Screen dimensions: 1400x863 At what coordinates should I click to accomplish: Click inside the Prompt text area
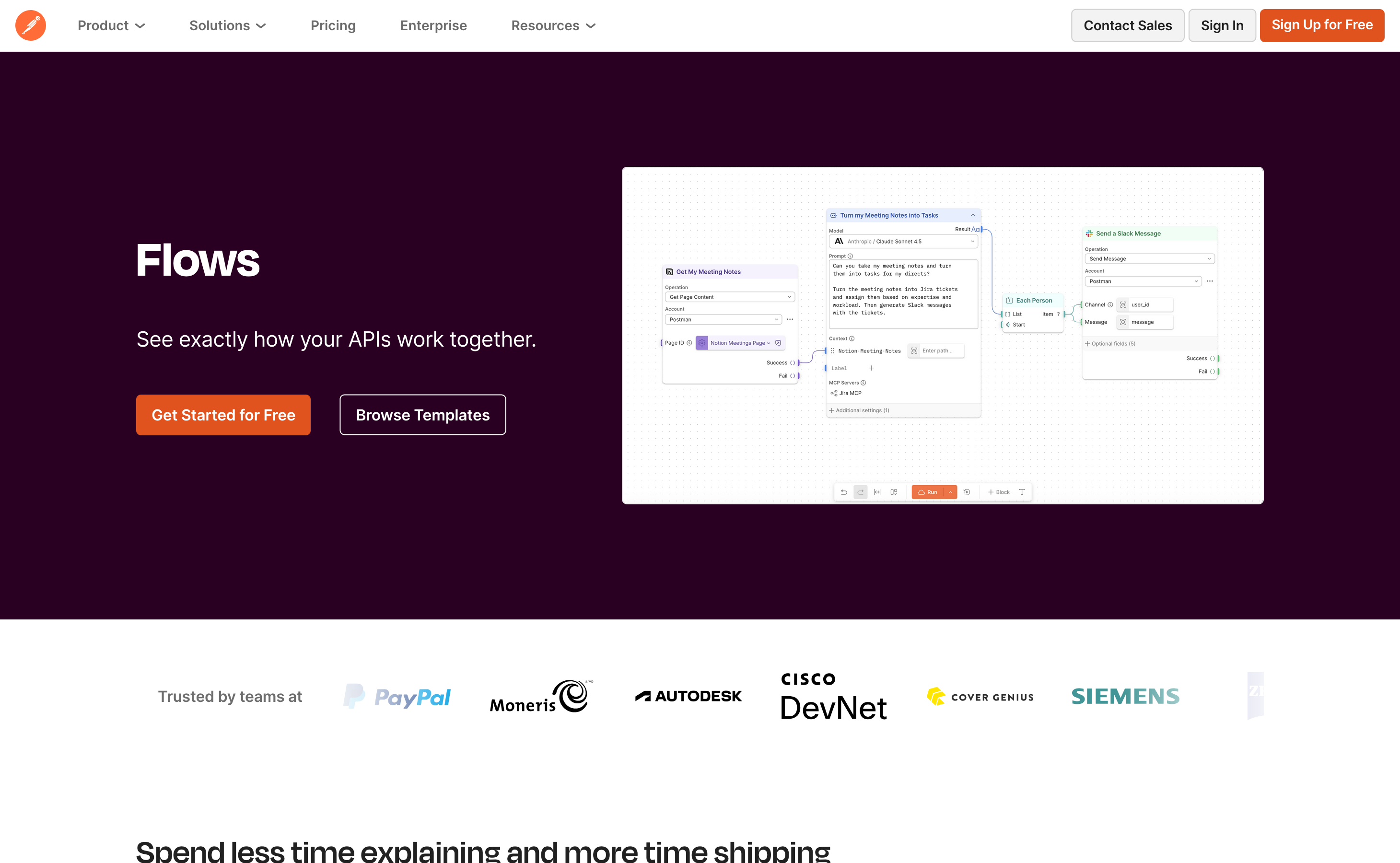903,294
